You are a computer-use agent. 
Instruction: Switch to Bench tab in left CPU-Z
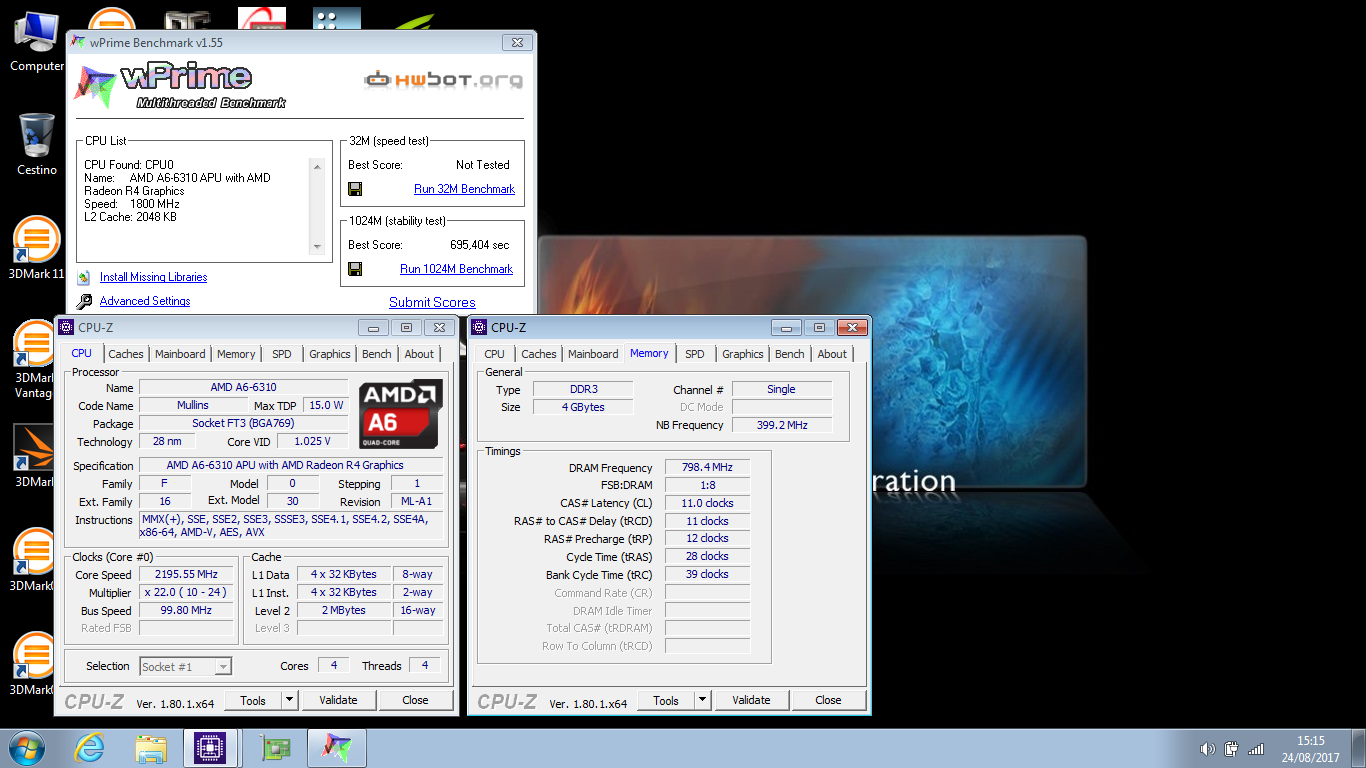tap(377, 354)
